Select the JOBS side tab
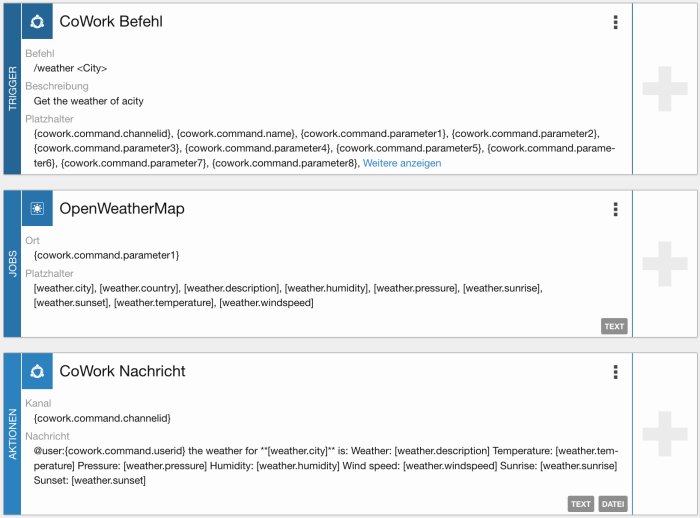The image size is (700, 518). (x=12, y=263)
